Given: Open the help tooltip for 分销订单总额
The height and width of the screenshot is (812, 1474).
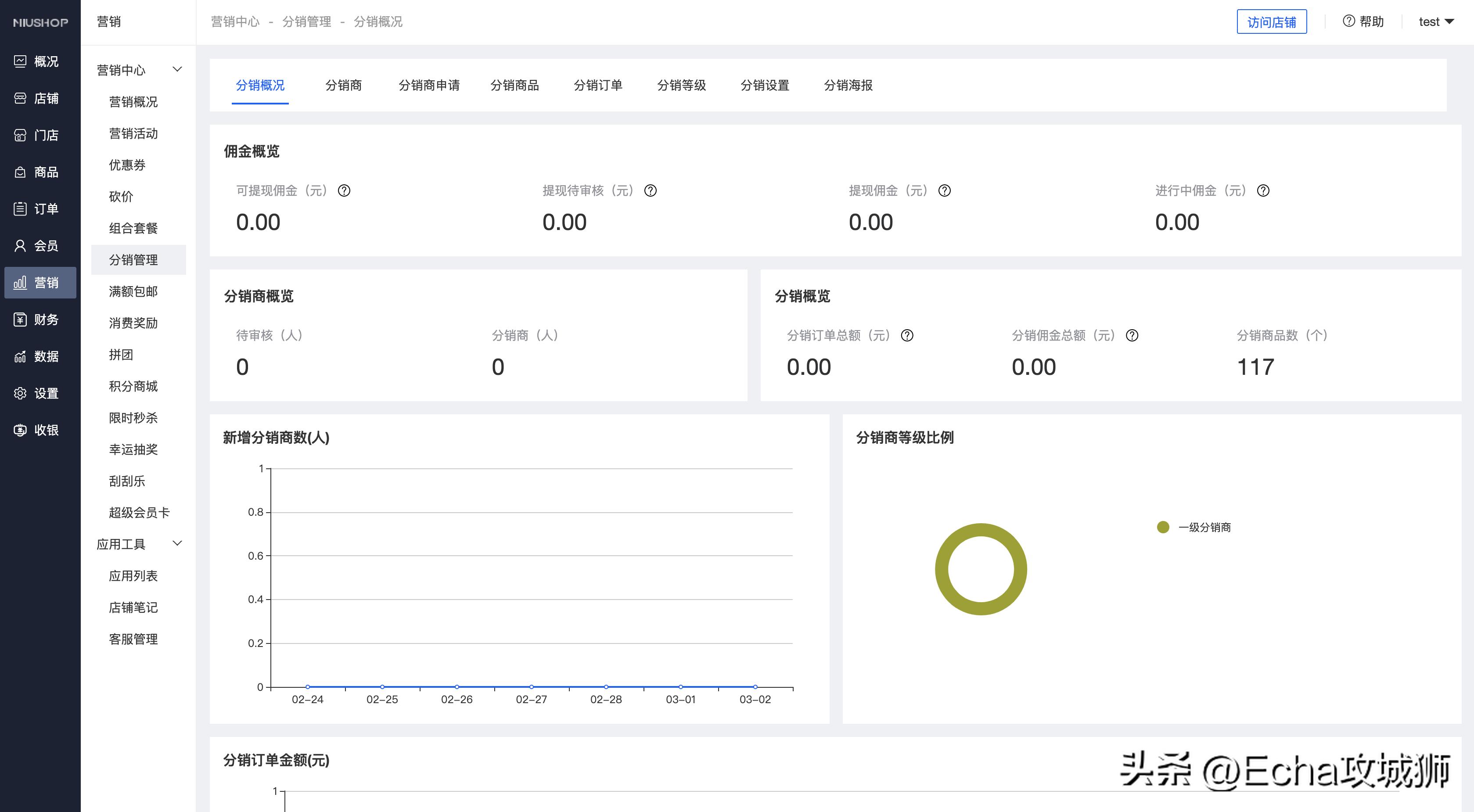Looking at the screenshot, I should [x=907, y=336].
